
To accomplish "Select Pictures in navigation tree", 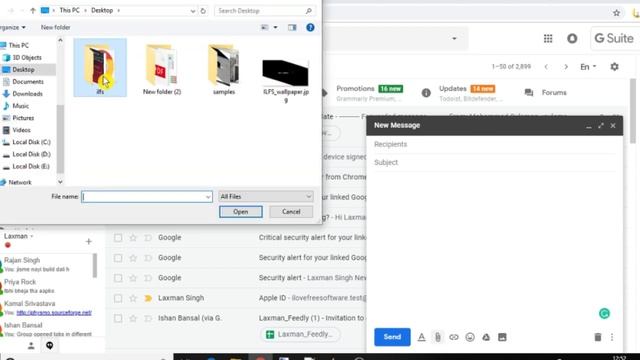I will point(23,118).
